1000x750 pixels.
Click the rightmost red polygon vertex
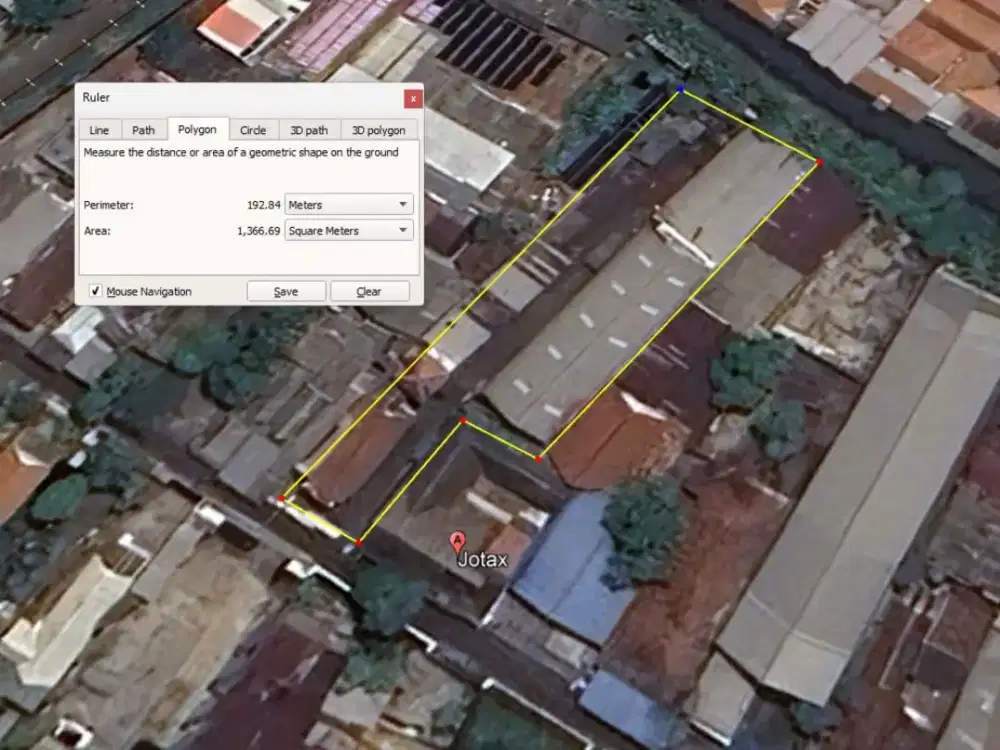(819, 161)
